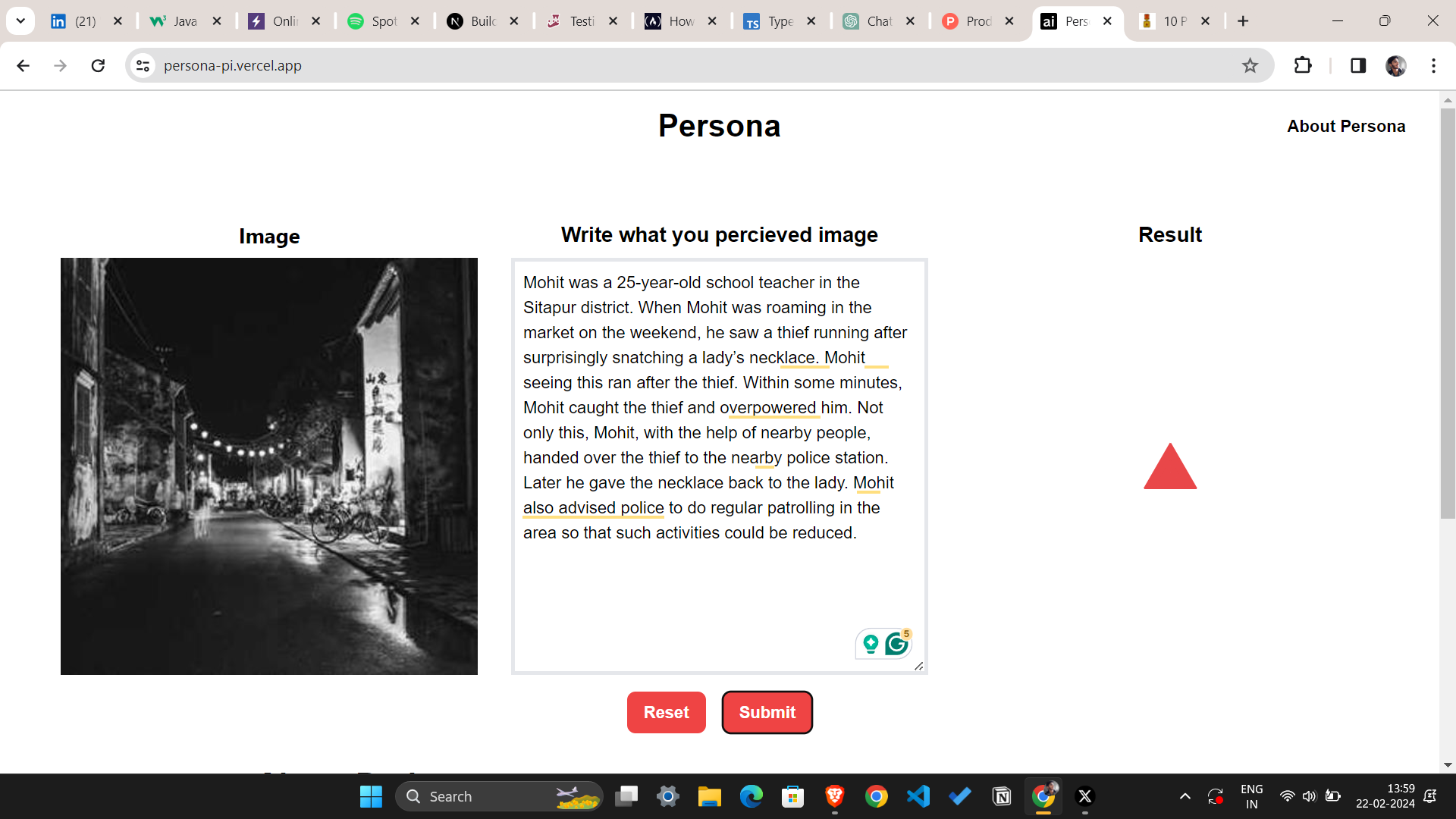Viewport: 1456px width, 819px height.
Task: Open the browser side panel icon
Action: click(1357, 65)
